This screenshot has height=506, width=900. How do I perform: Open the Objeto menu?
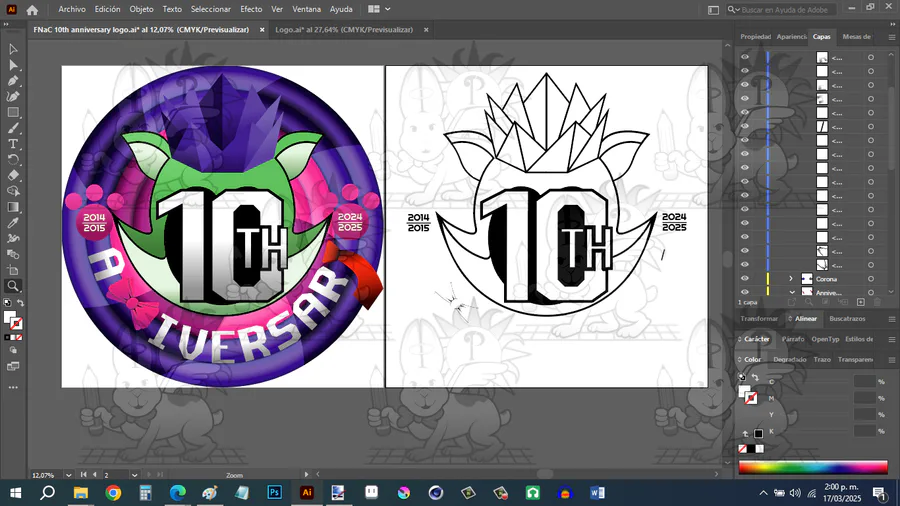tap(141, 9)
